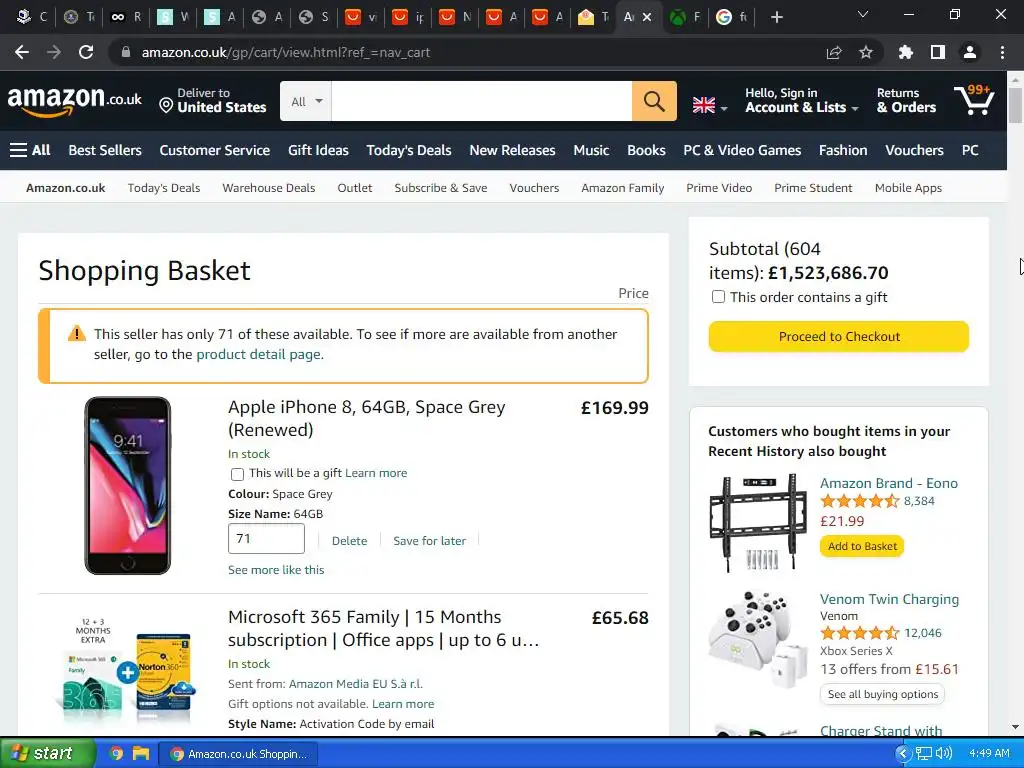The width and height of the screenshot is (1024, 768).
Task: Open the tab search chevron
Action: click(863, 15)
